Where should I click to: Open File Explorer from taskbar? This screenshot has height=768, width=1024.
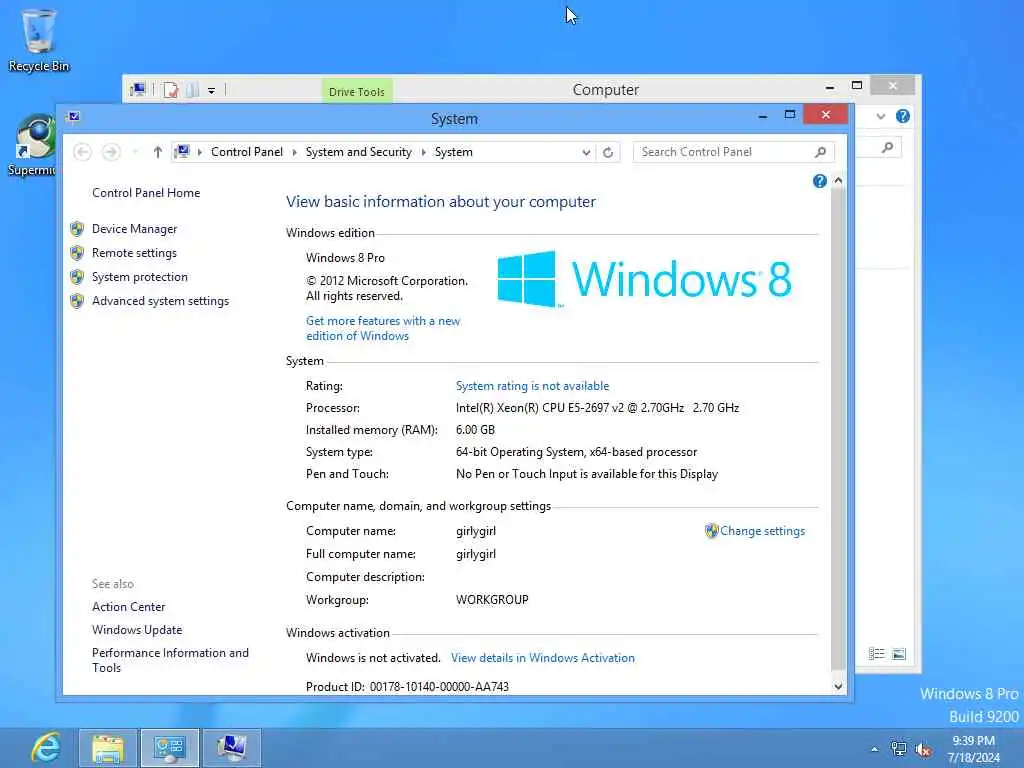108,748
